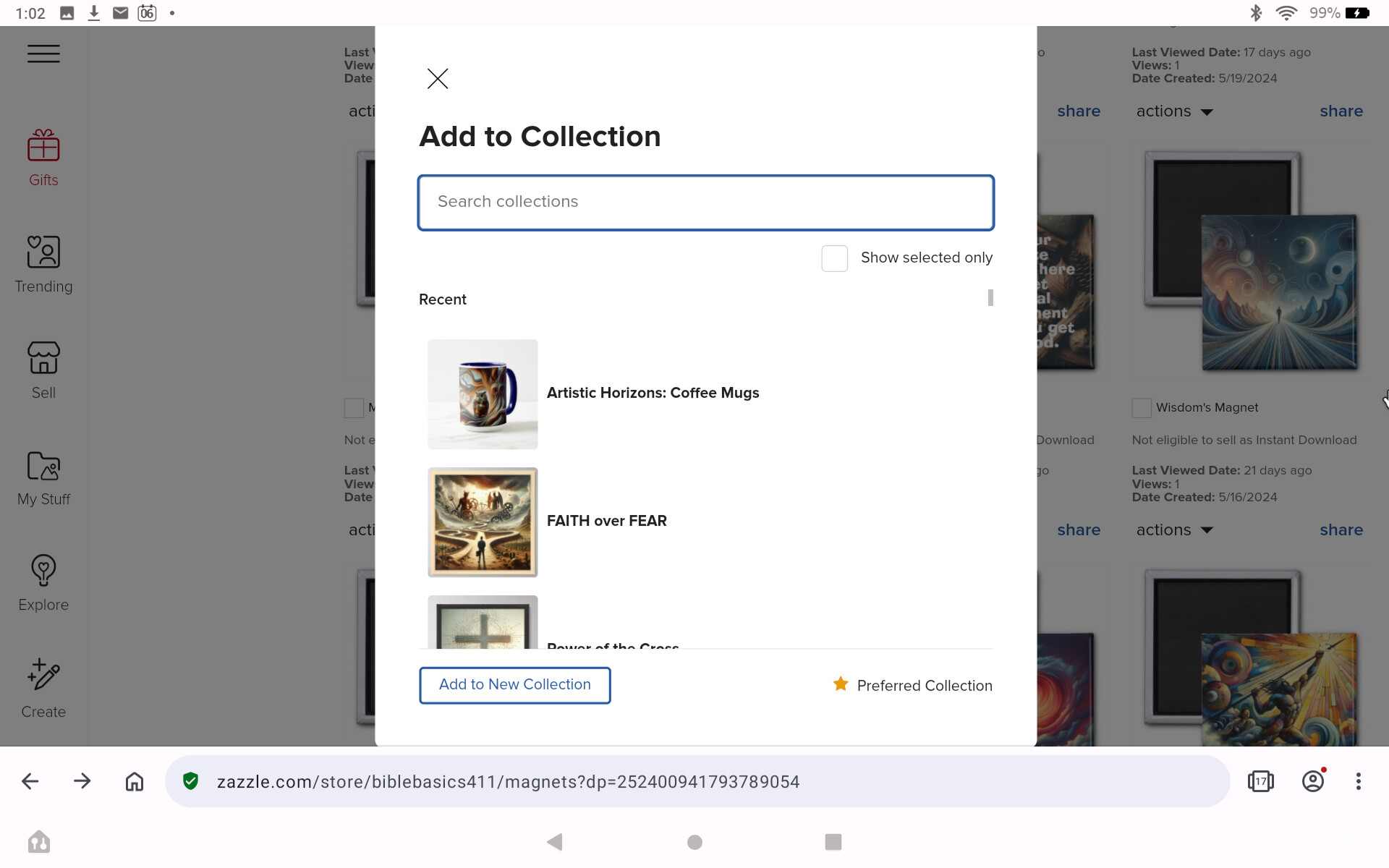Click the FAITH over FEAR thumbnail

(x=483, y=522)
